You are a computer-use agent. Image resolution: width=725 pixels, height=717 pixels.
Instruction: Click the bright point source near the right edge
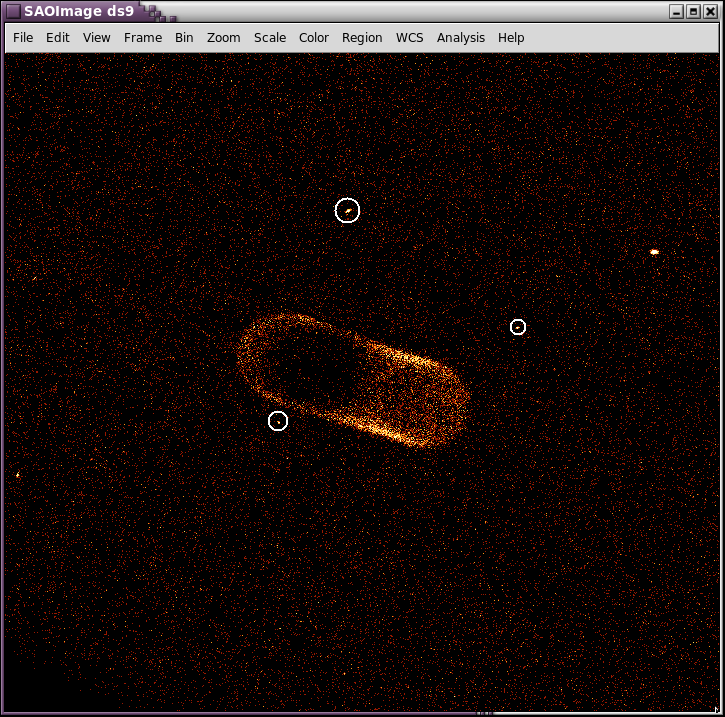[654, 252]
